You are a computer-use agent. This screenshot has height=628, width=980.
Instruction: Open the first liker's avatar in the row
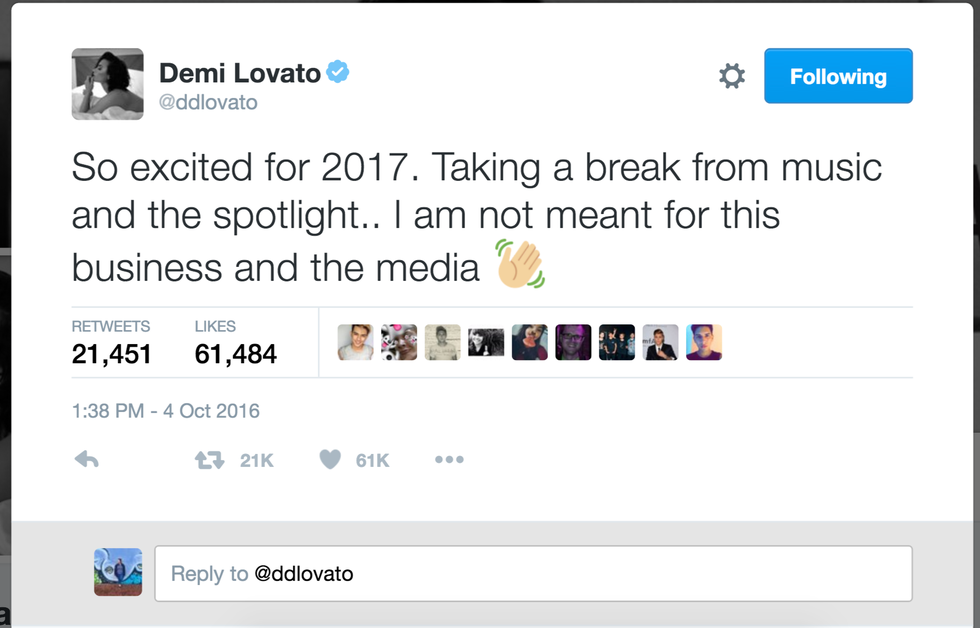(355, 342)
